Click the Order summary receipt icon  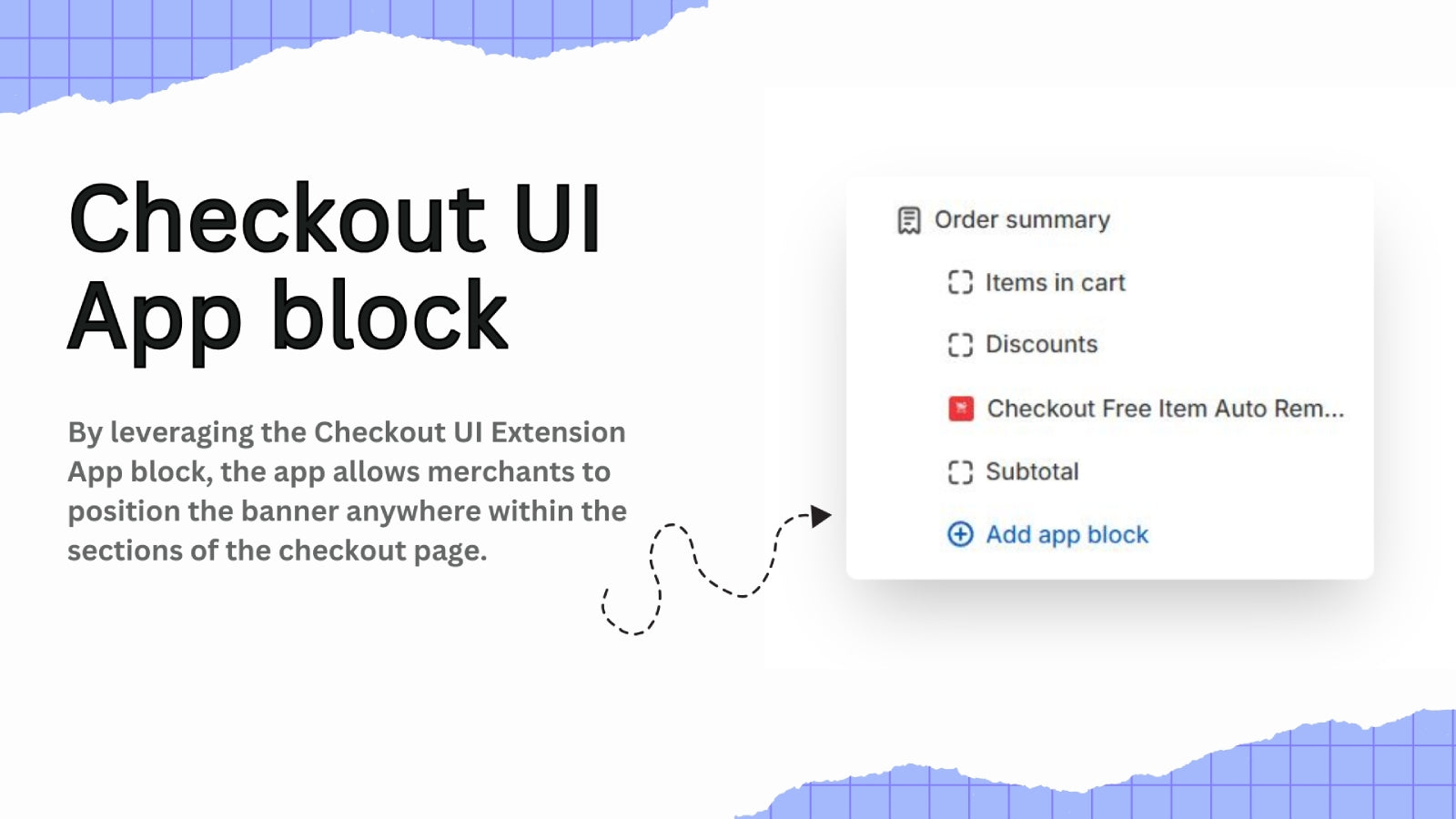908,220
